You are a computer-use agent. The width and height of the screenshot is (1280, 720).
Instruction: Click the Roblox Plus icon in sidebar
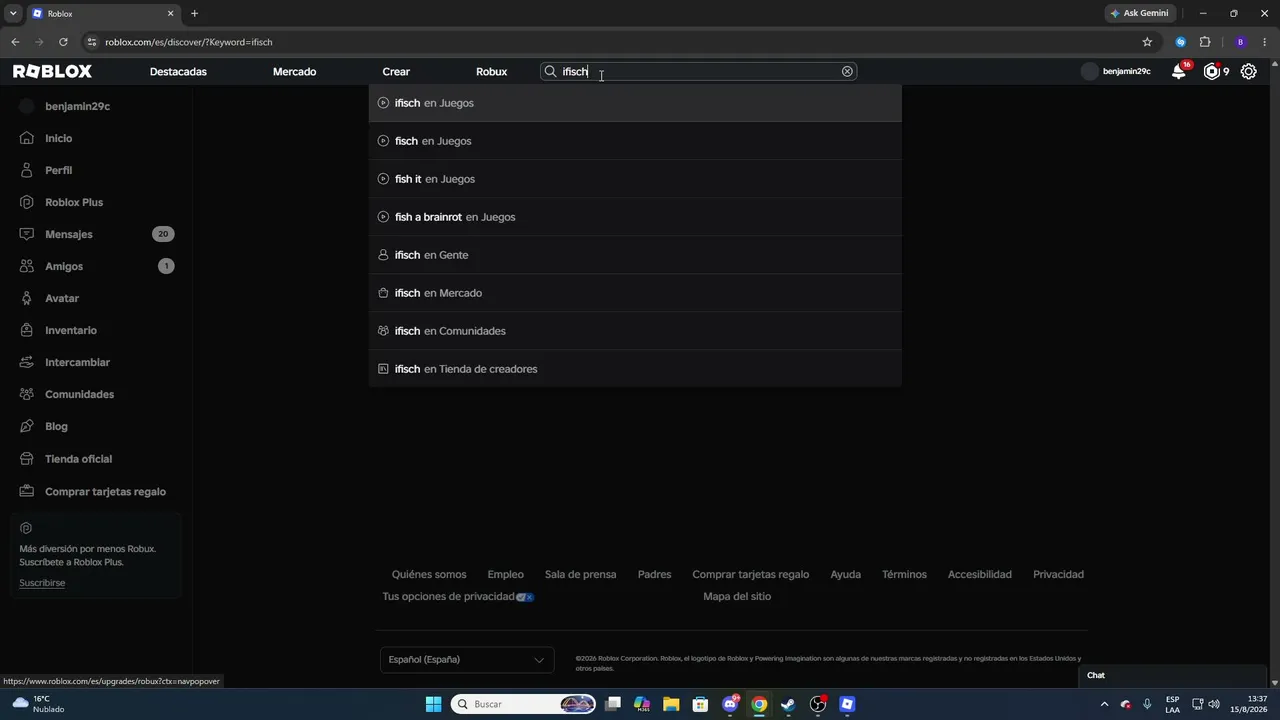click(27, 202)
